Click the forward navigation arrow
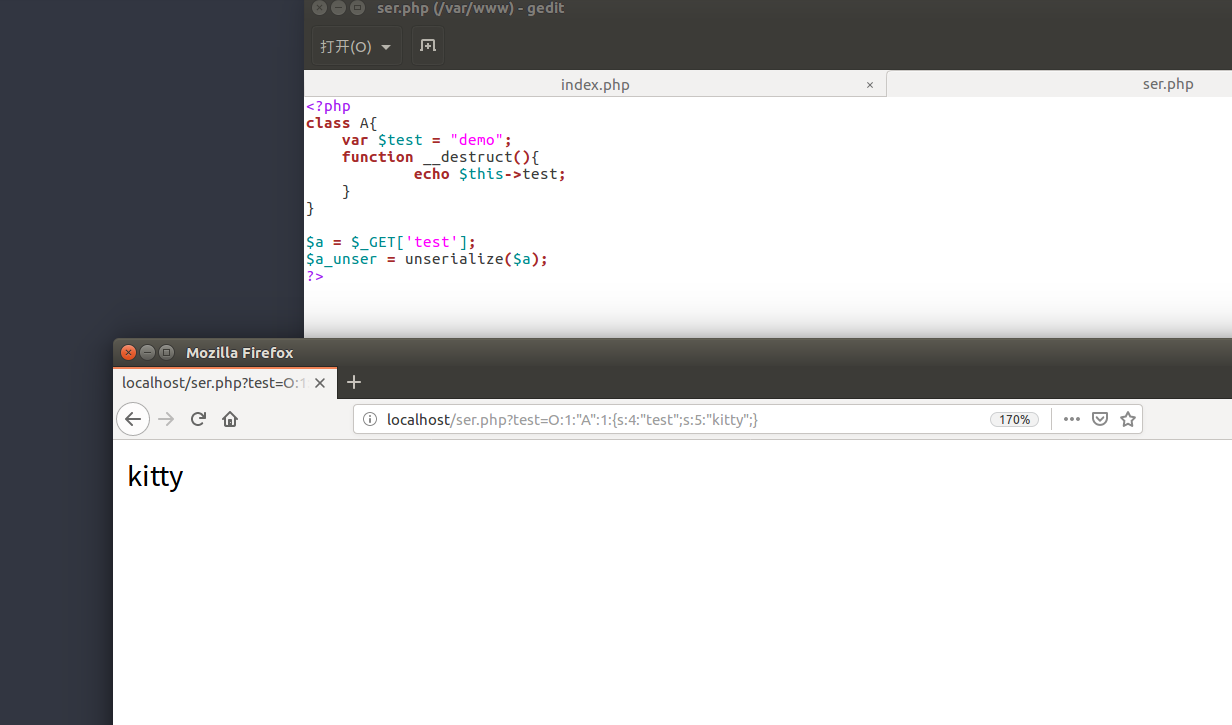Image resolution: width=1232 pixels, height=725 pixels. tap(166, 419)
